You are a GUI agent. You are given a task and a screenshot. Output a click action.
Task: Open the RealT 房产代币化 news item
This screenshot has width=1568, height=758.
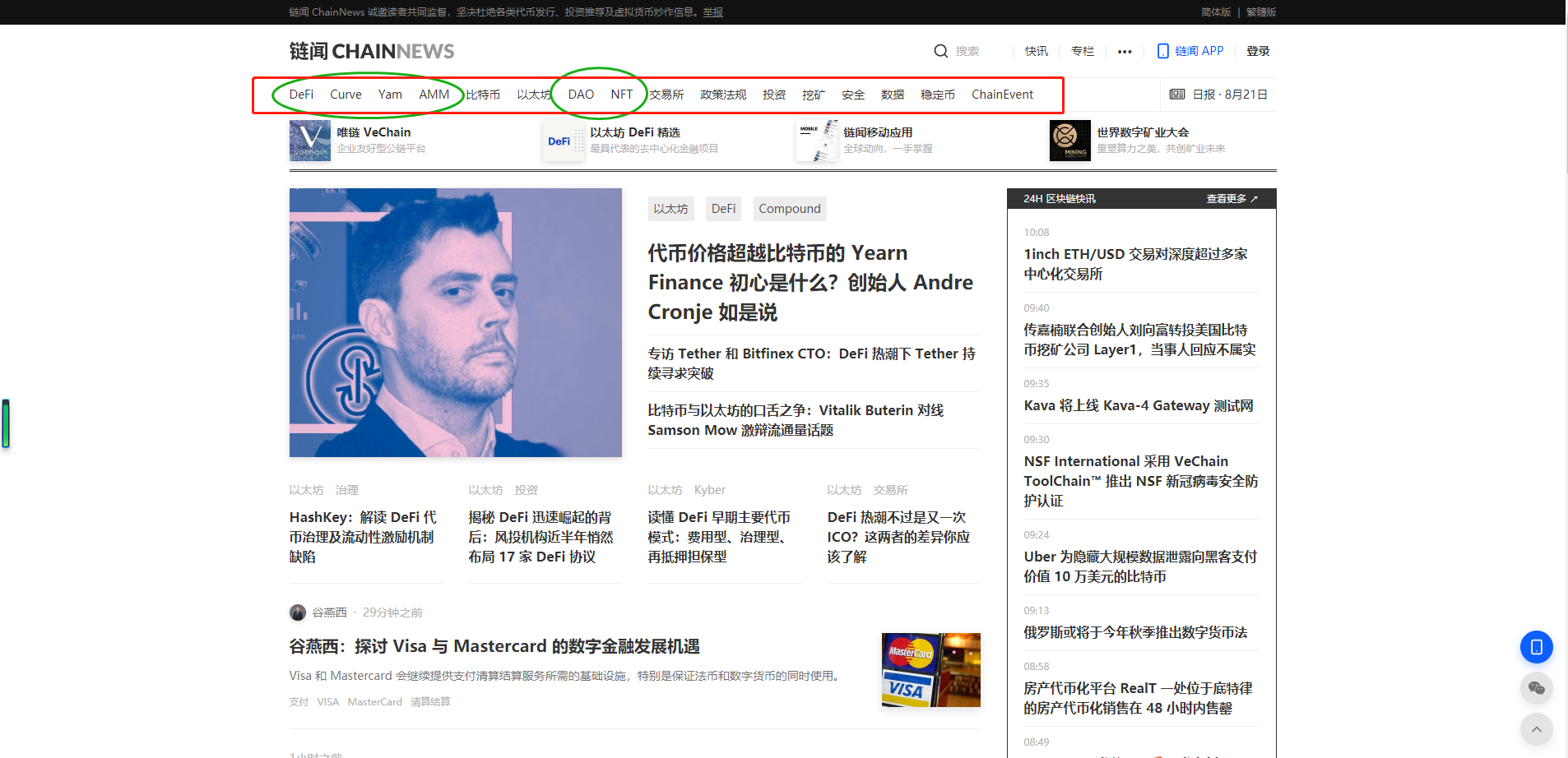pyautogui.click(x=1139, y=698)
